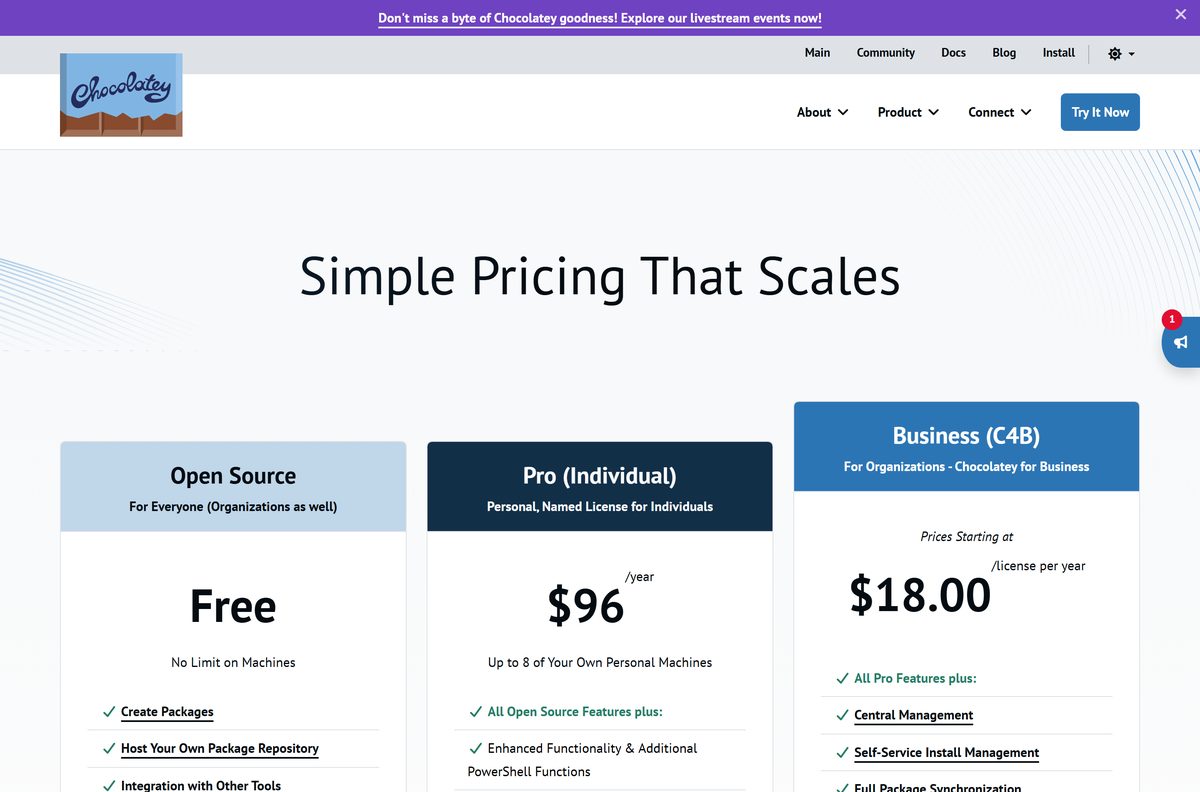
Task: Click the Business (C4B) plan heading
Action: point(966,436)
